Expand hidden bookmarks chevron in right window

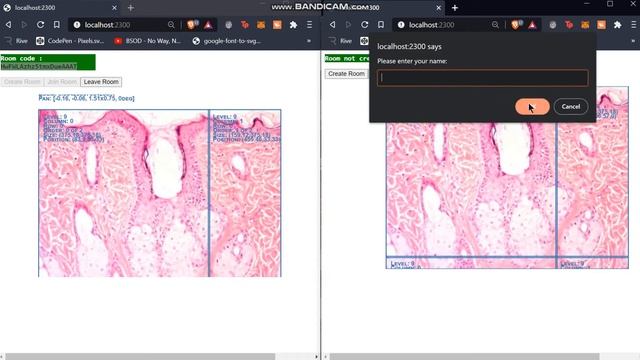[633, 41]
